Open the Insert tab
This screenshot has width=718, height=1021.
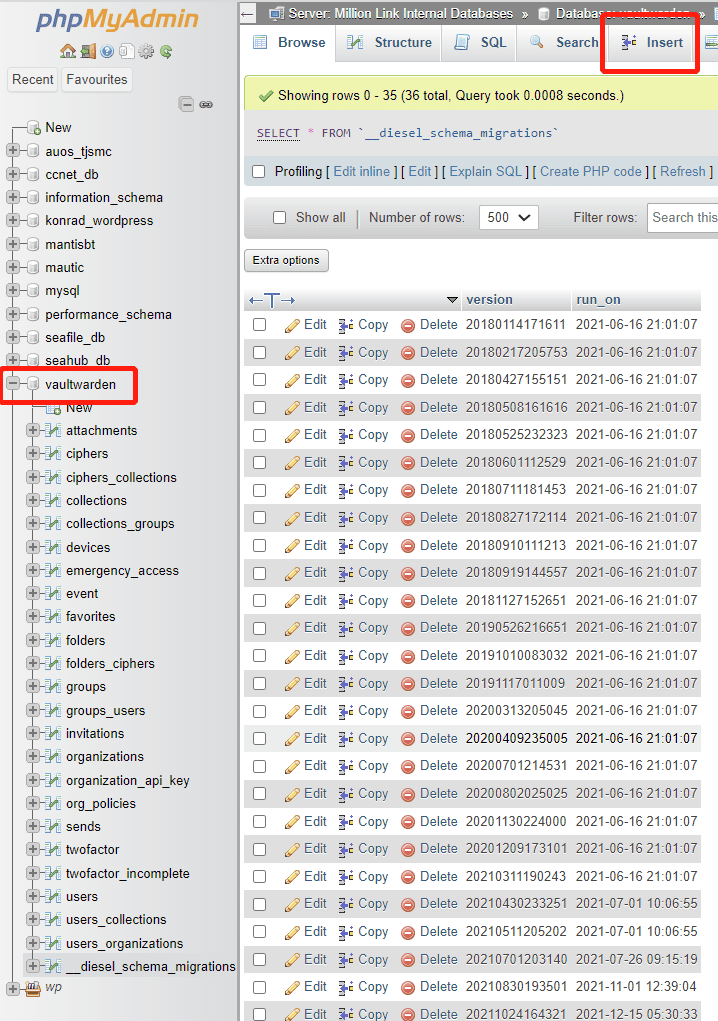pyautogui.click(x=652, y=43)
